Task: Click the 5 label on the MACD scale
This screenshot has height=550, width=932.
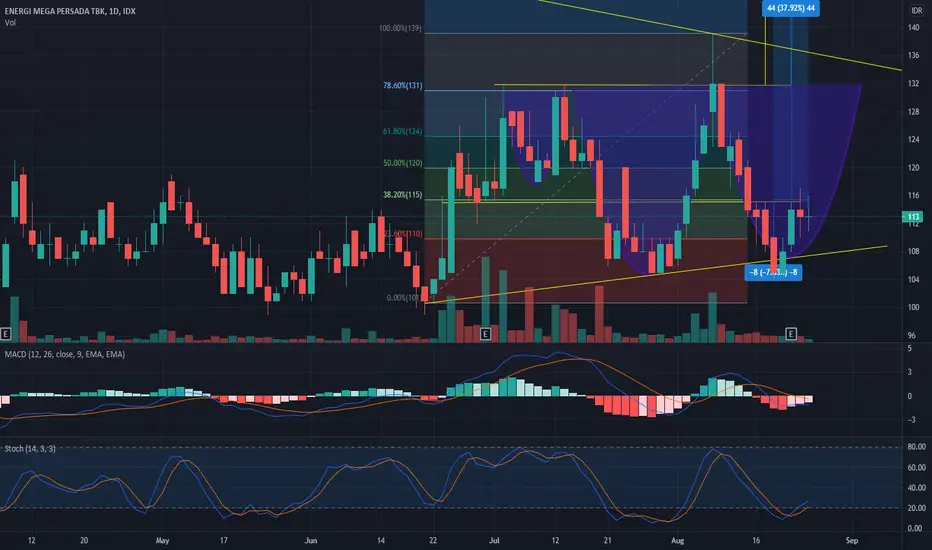Action: click(909, 348)
